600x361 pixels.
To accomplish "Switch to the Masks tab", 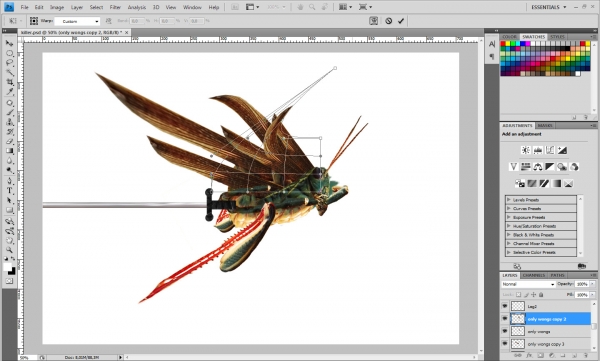I will [545, 126].
